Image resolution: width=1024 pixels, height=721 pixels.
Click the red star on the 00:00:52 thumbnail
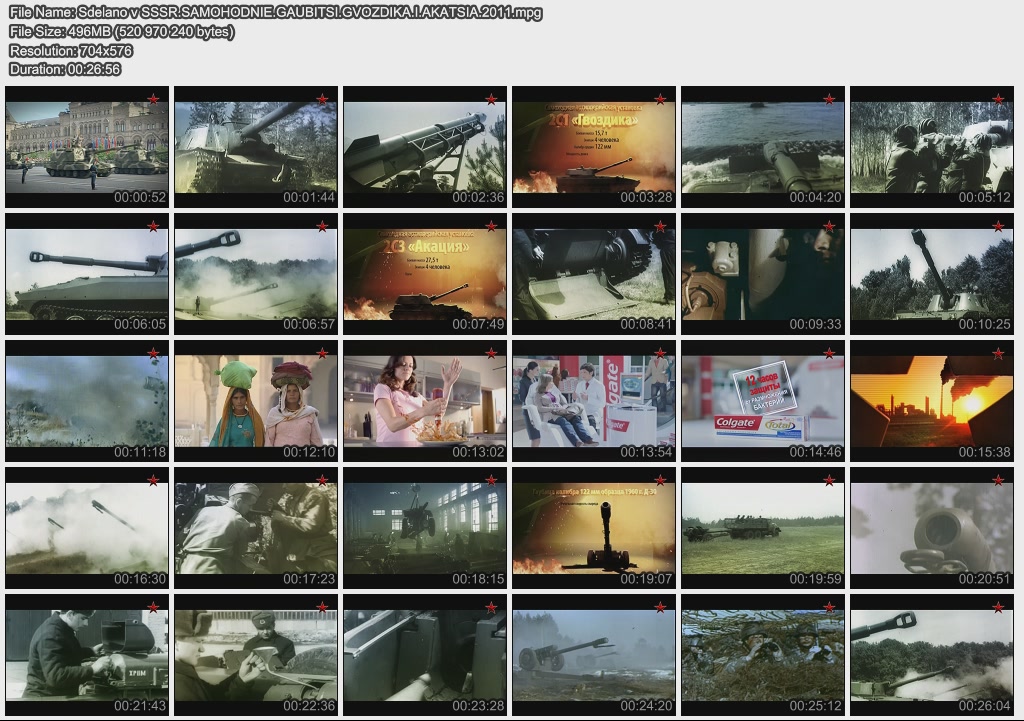153,99
